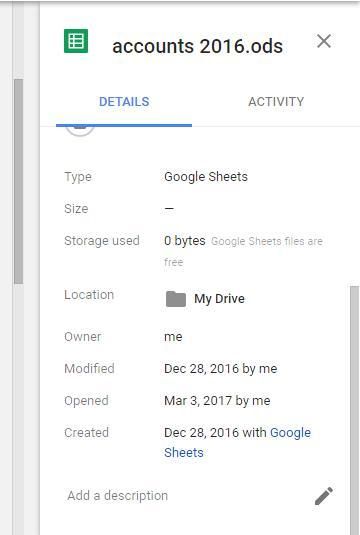The image size is (360, 535).
Task: Click the partially hidden circular icon below DETAILS
Action: click(x=79, y=131)
